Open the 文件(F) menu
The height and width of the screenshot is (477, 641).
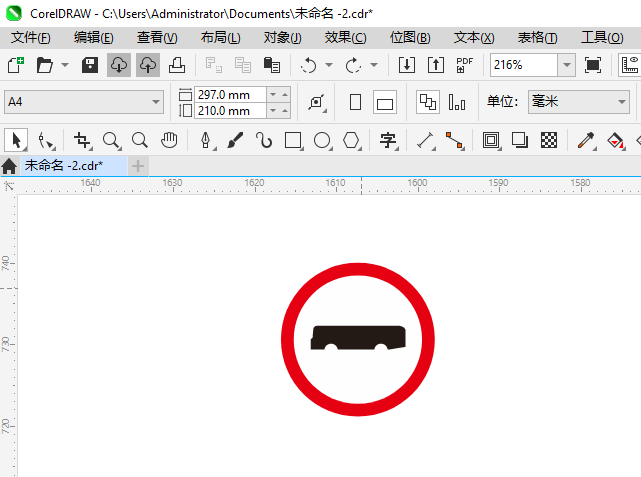[x=31, y=38]
